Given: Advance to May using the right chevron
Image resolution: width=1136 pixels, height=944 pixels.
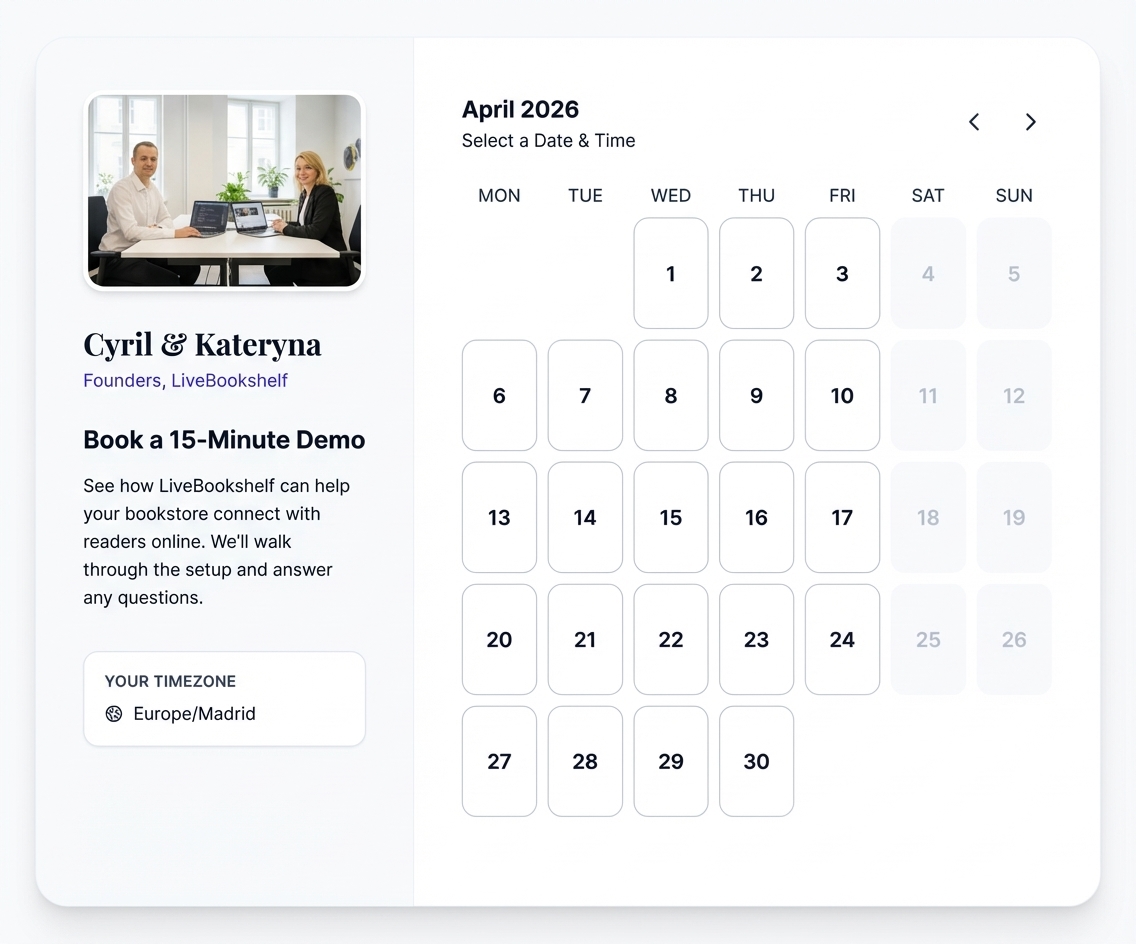Looking at the screenshot, I should [1031, 121].
